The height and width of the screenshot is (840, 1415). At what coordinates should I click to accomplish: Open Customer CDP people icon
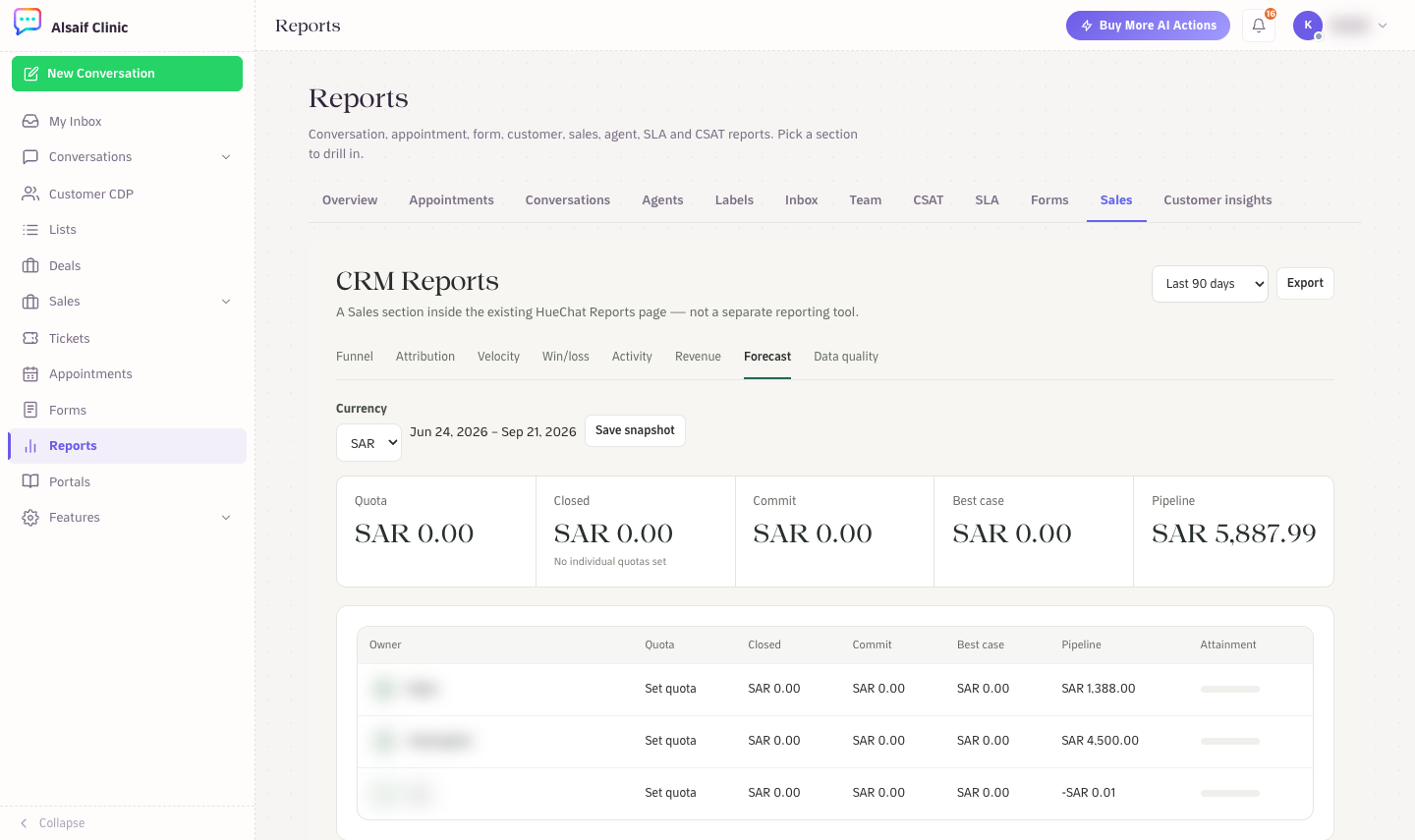pyautogui.click(x=30, y=194)
